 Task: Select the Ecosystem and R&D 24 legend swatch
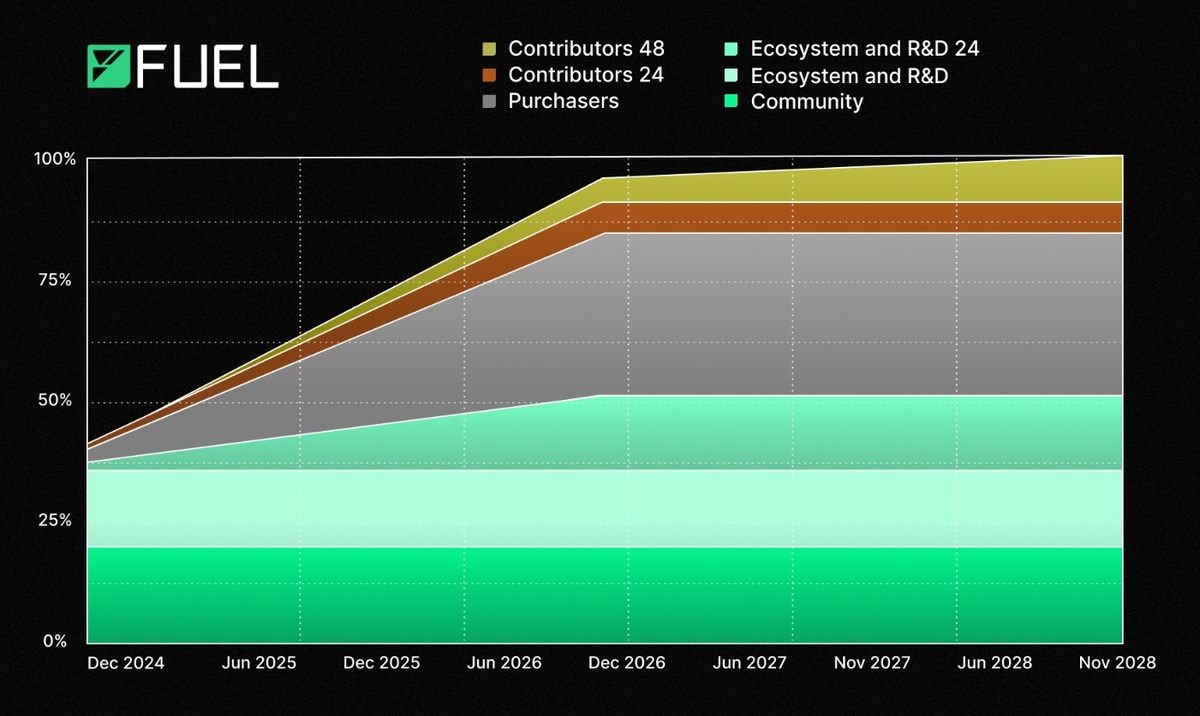733,48
